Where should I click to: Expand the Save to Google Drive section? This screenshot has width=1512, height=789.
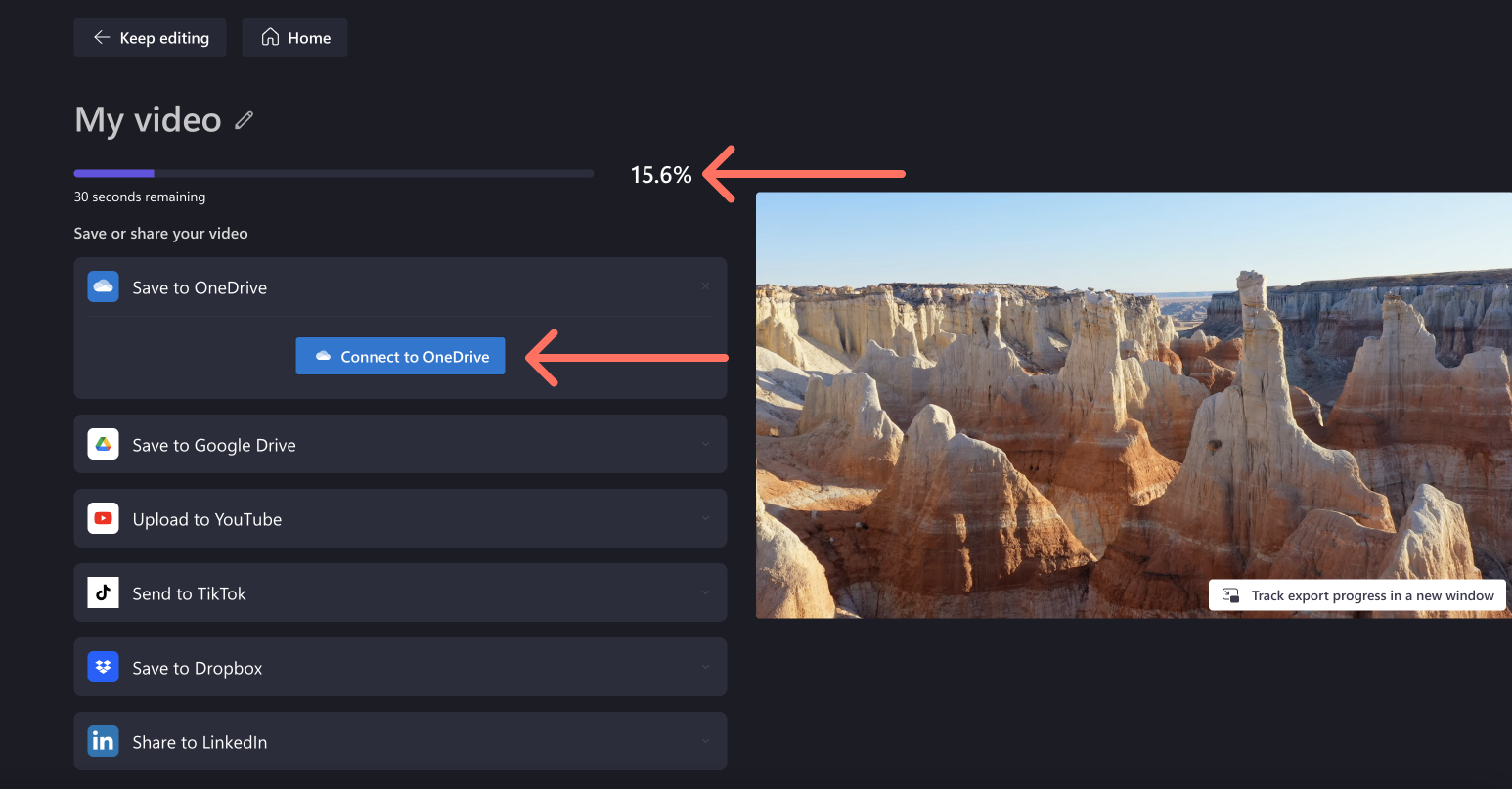click(x=706, y=444)
